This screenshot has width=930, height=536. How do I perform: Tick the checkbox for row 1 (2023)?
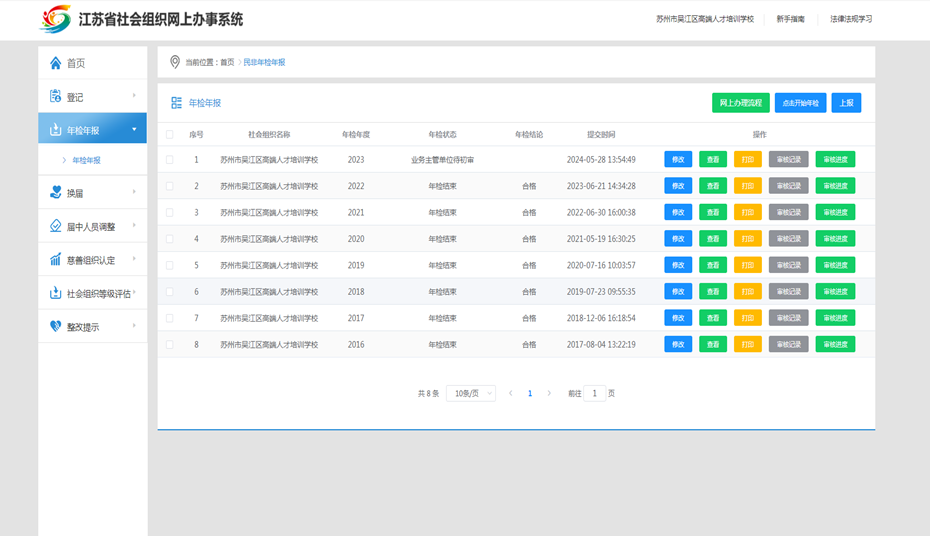click(x=170, y=159)
